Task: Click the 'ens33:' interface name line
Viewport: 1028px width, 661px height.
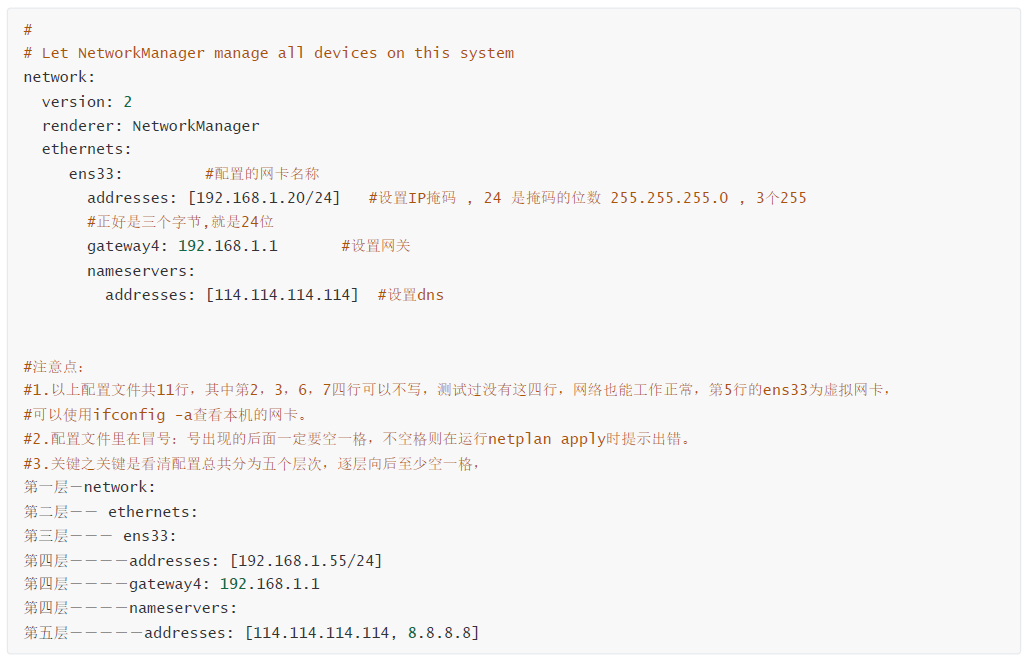Action: point(96,174)
